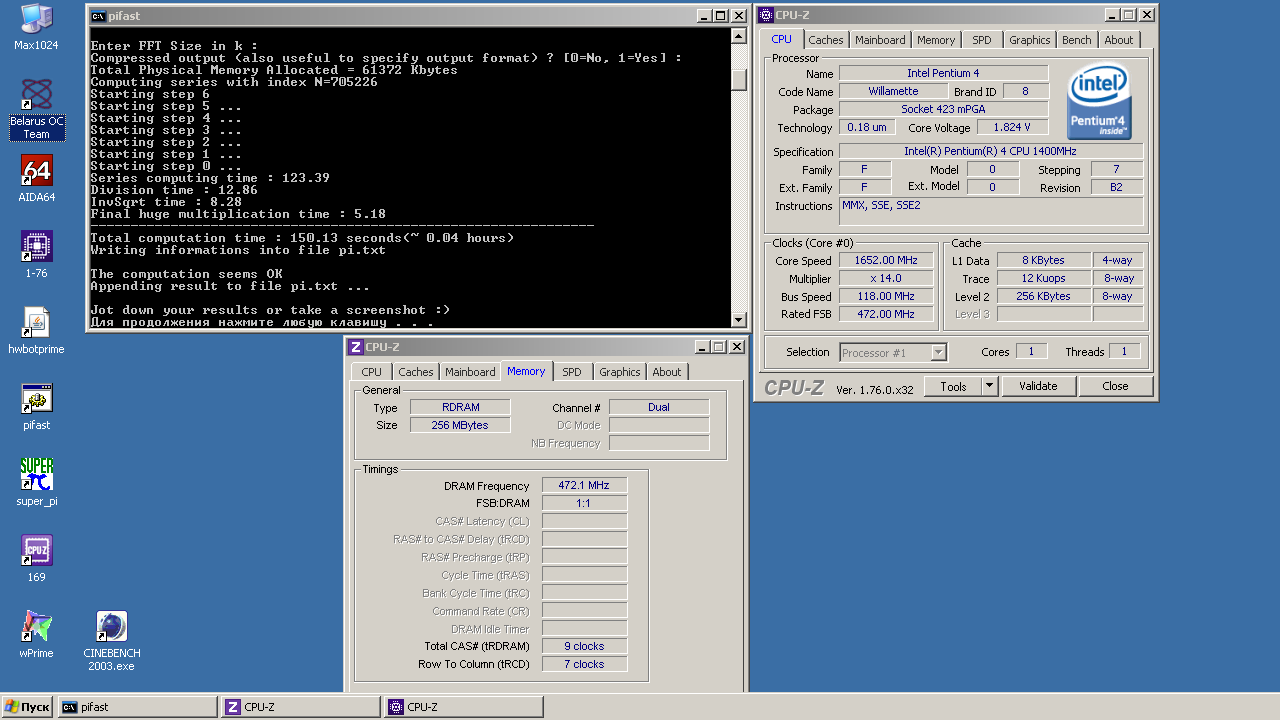Activate the first CPU-Z taskbar button
The width and height of the screenshot is (1280, 720).
[301, 707]
